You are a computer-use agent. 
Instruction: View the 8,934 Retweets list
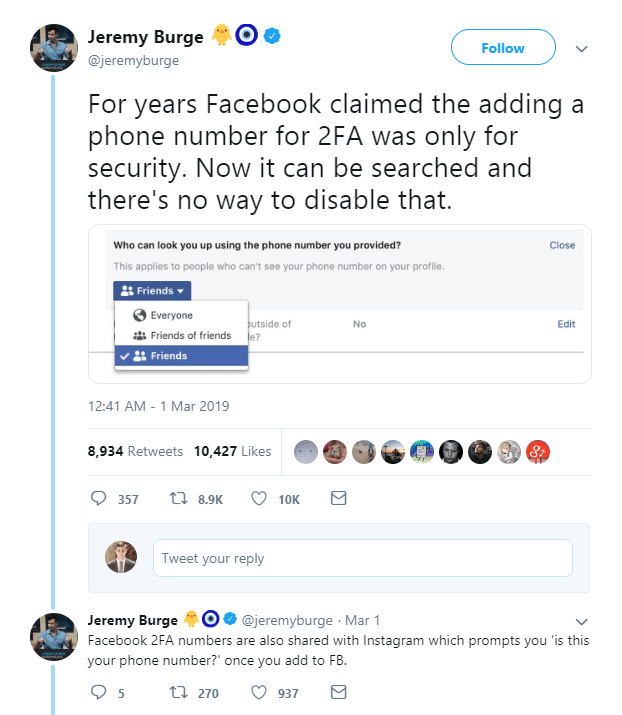pyautogui.click(x=135, y=451)
